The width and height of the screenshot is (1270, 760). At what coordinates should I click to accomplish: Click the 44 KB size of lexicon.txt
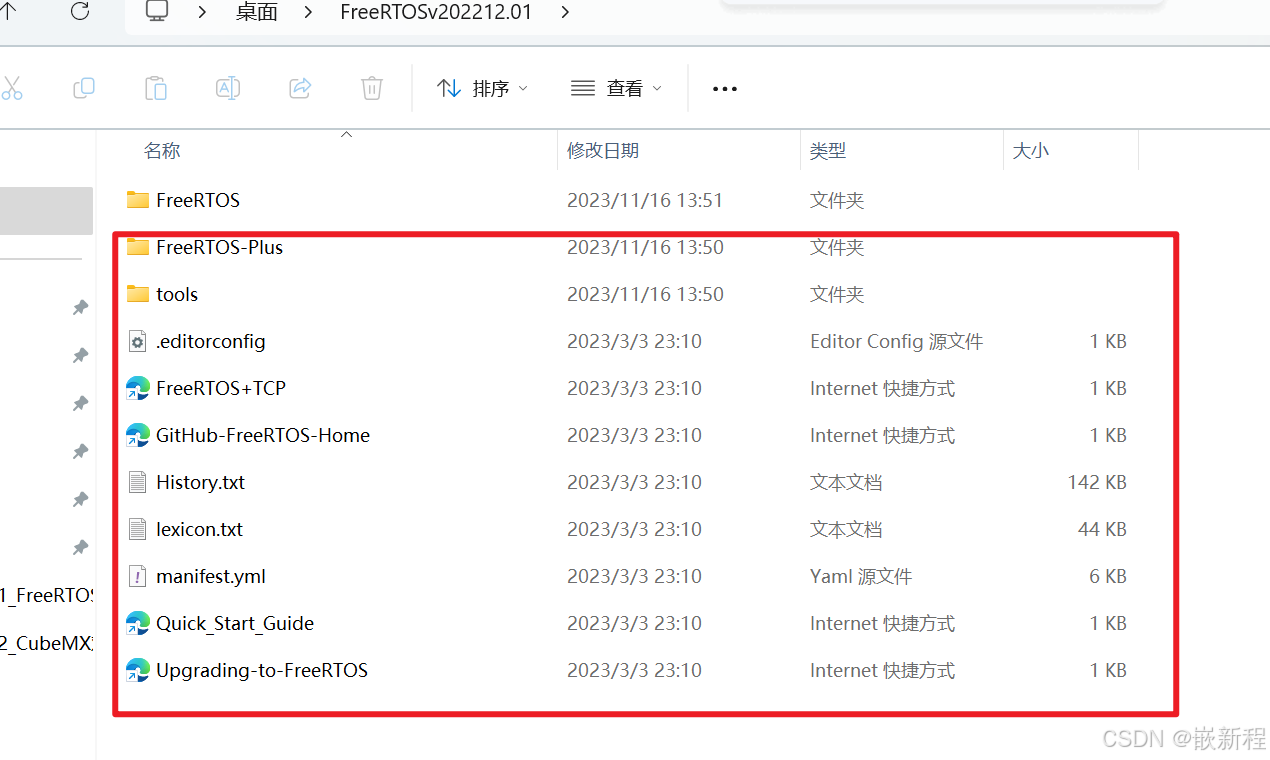[1102, 529]
